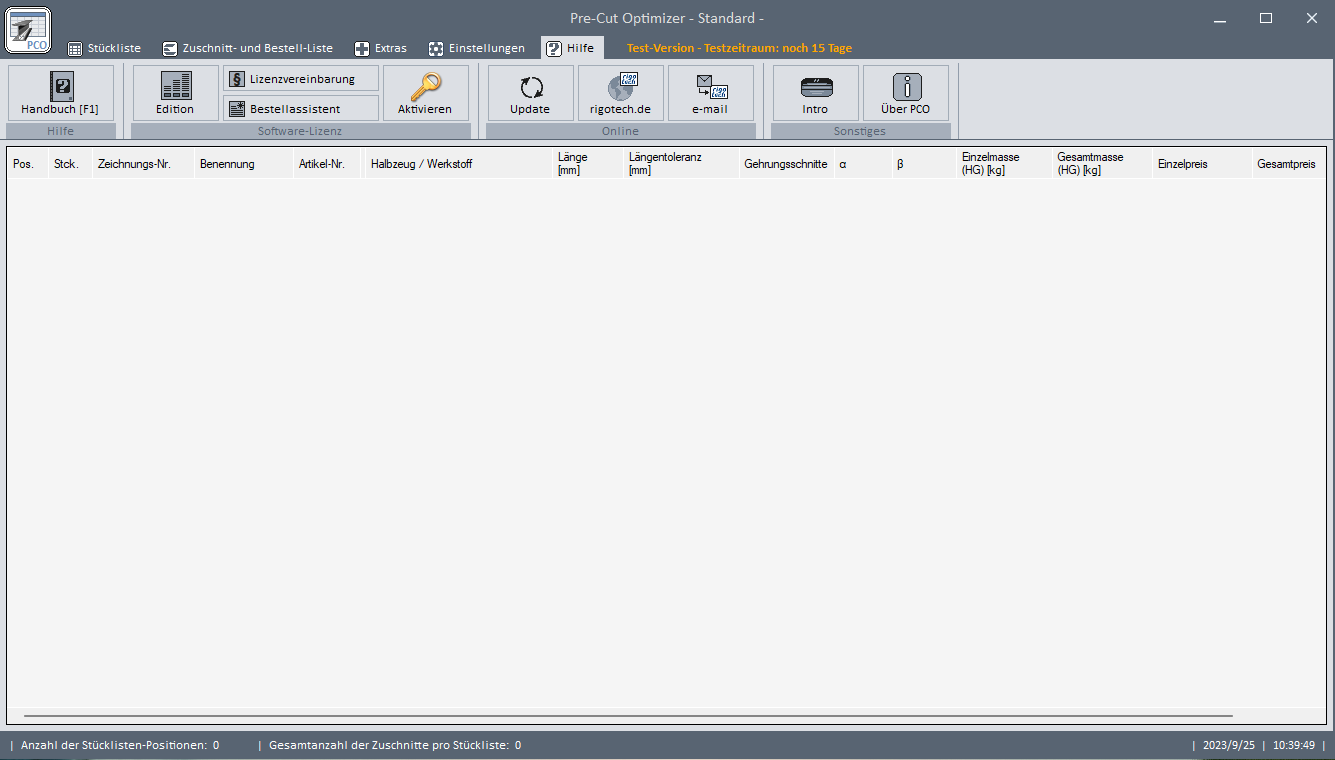The width and height of the screenshot is (1335, 760).
Task: Open the Edition license info
Action: coord(176,93)
